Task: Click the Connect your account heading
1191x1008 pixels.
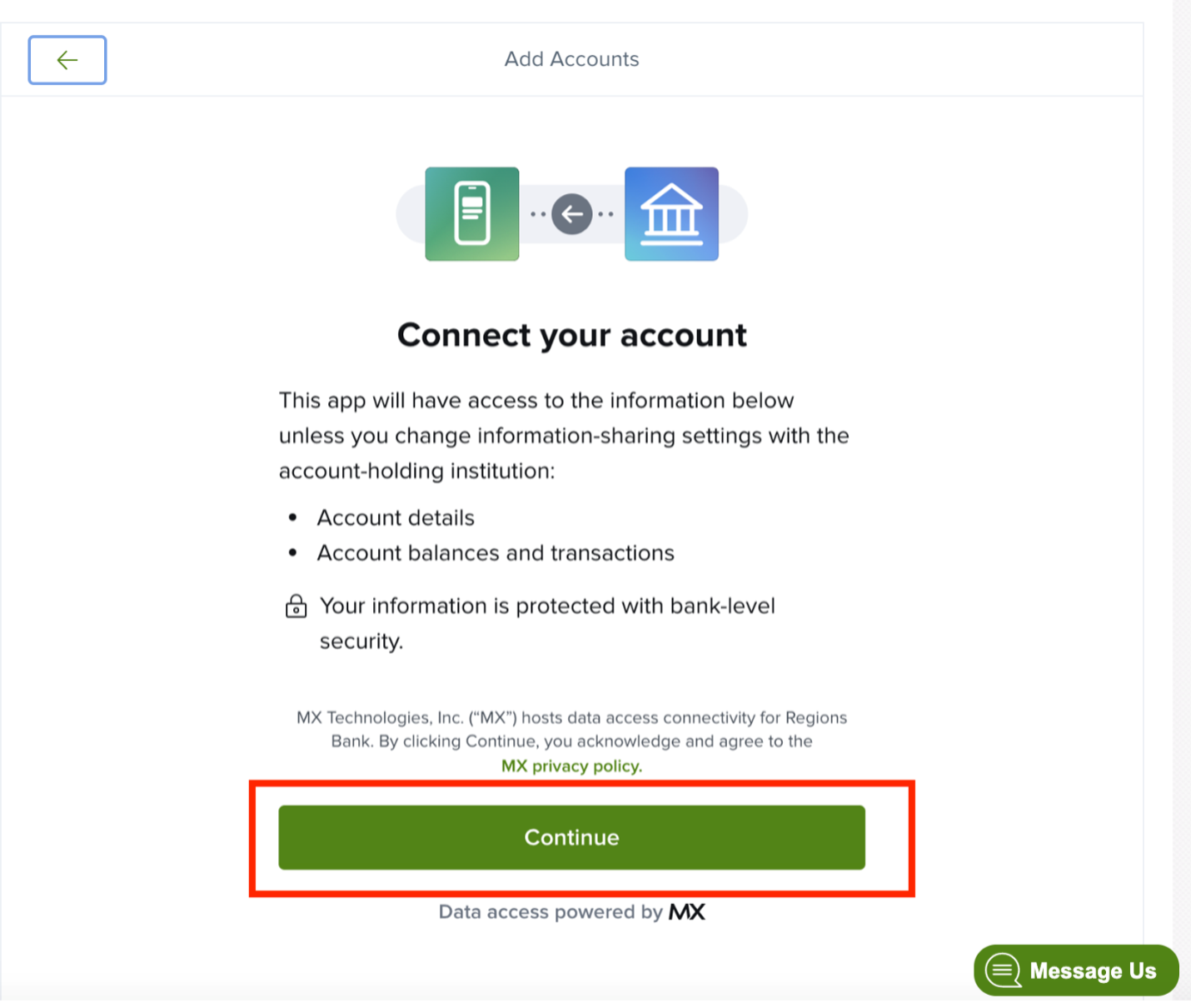Action: point(571,335)
